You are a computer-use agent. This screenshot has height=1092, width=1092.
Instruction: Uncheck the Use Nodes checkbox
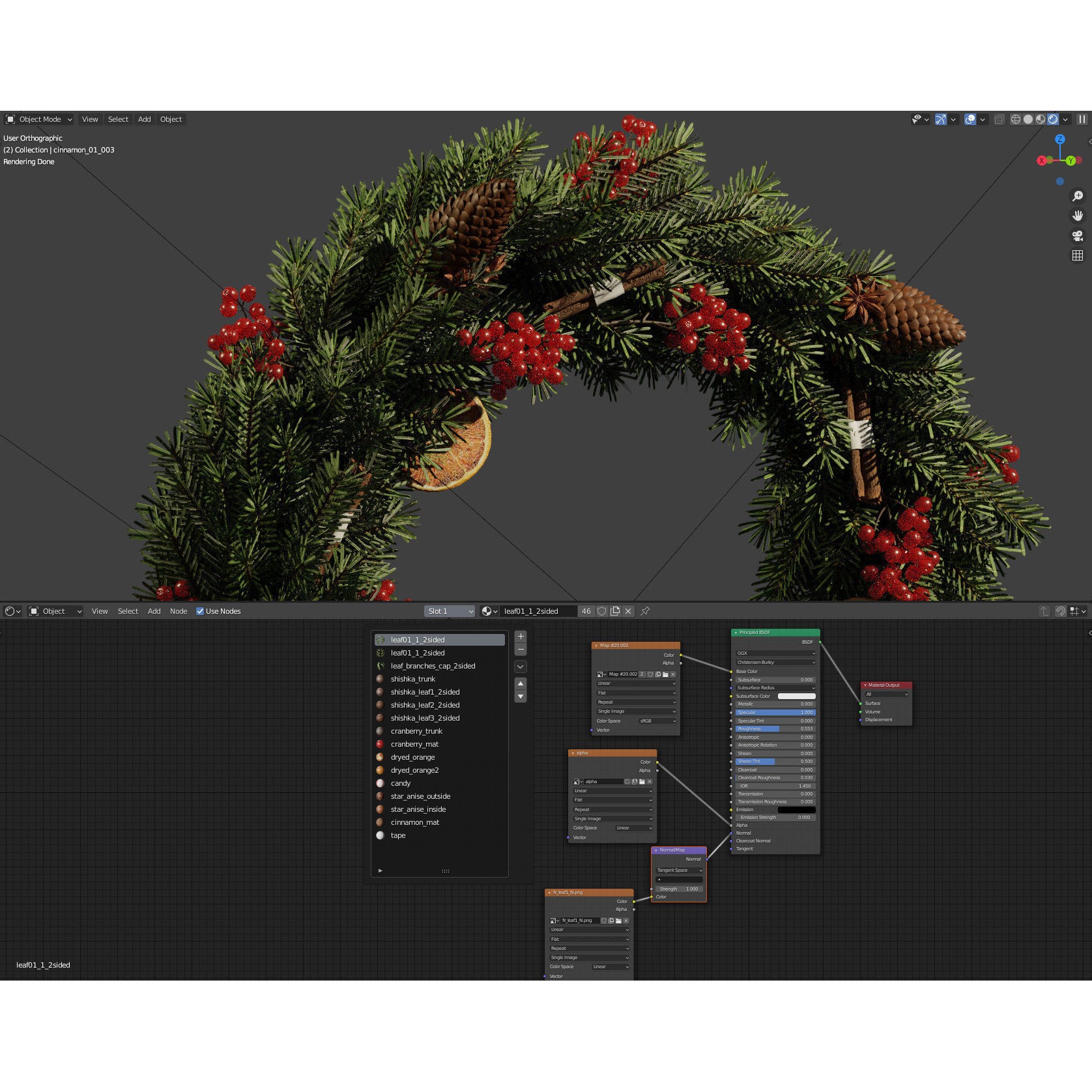click(200, 611)
